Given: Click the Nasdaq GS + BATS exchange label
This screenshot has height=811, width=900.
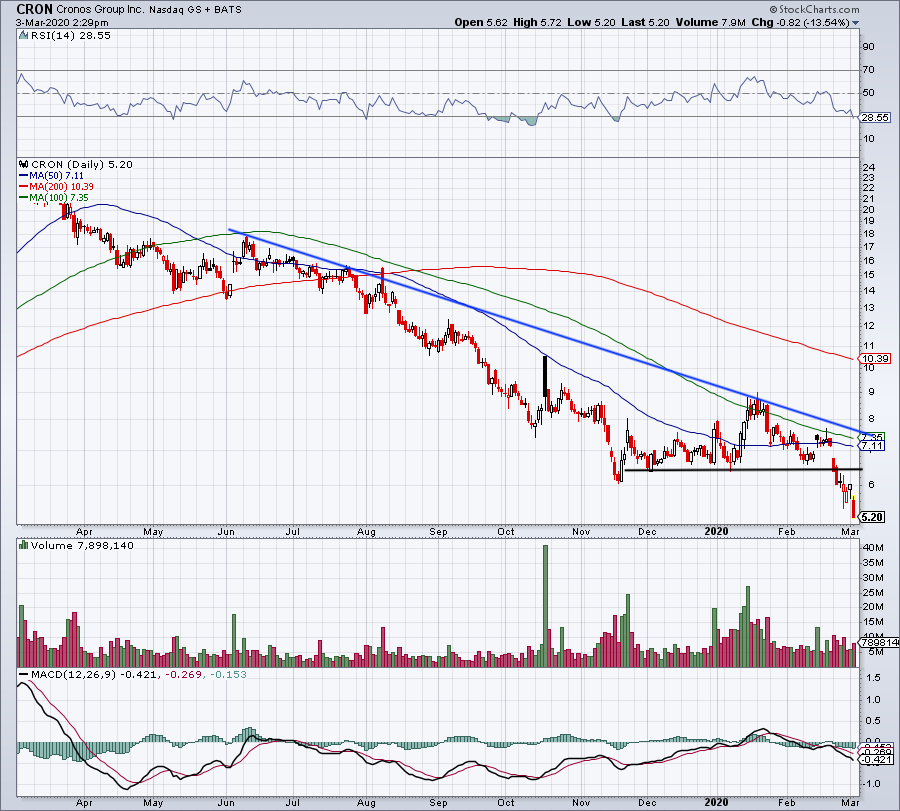Looking at the screenshot, I should click(195, 10).
